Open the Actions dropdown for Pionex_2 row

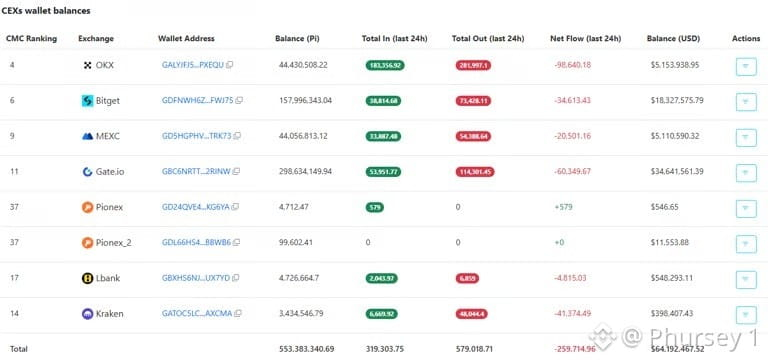[x=746, y=244]
